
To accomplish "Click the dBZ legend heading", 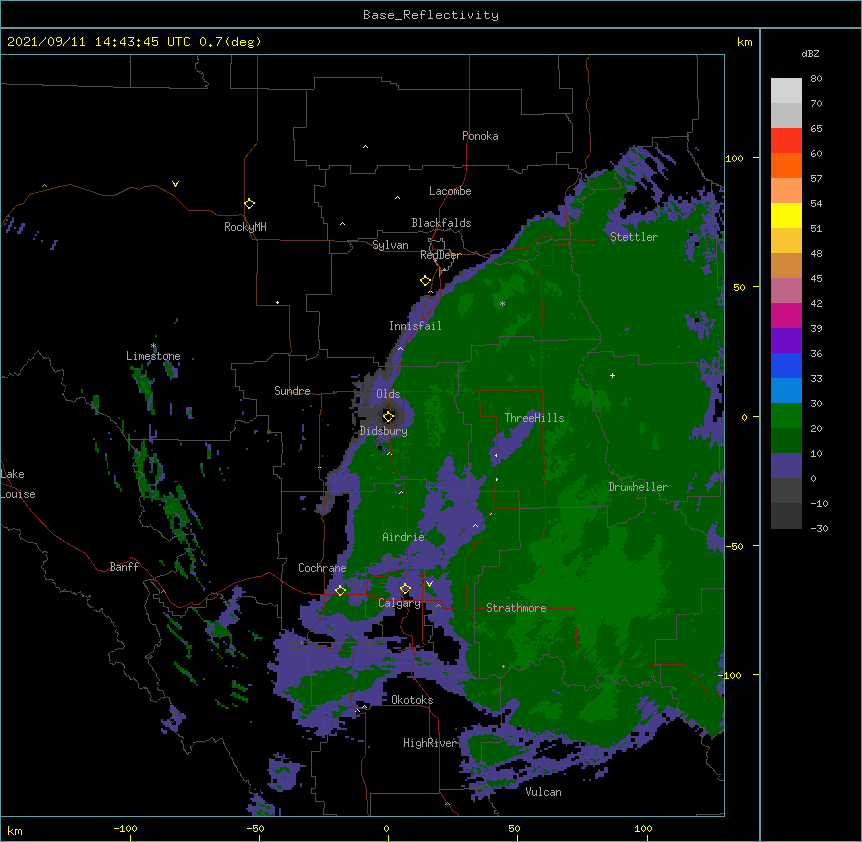I will pyautogui.click(x=810, y=54).
